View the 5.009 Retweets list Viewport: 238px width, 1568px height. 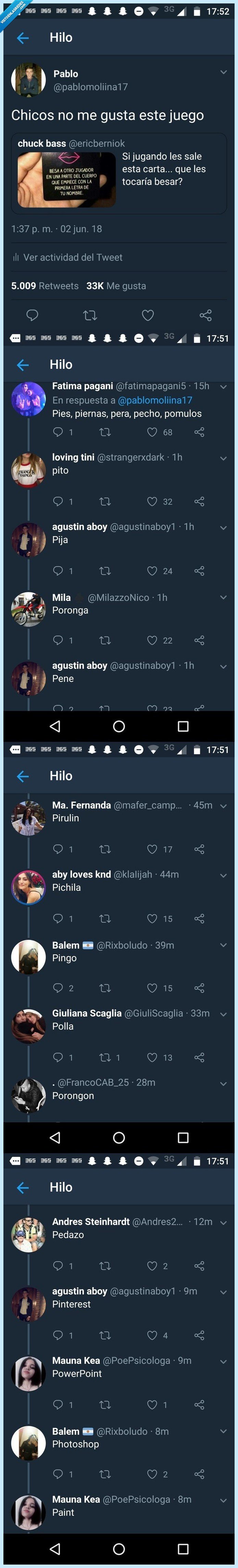[45, 286]
